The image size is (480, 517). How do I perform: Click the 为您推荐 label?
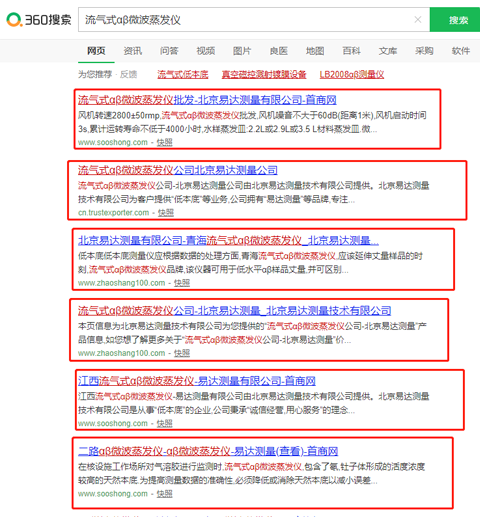tap(95, 74)
